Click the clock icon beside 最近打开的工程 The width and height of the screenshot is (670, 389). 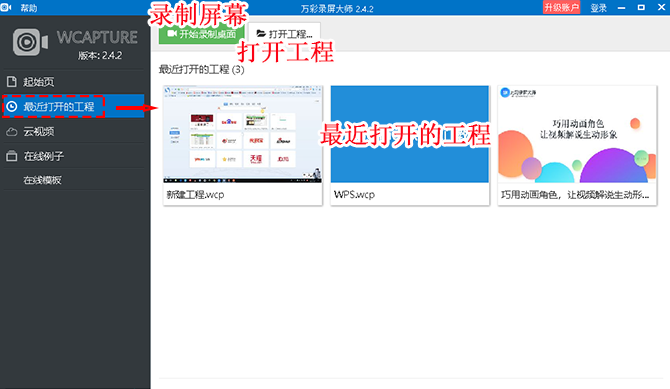tap(12, 106)
